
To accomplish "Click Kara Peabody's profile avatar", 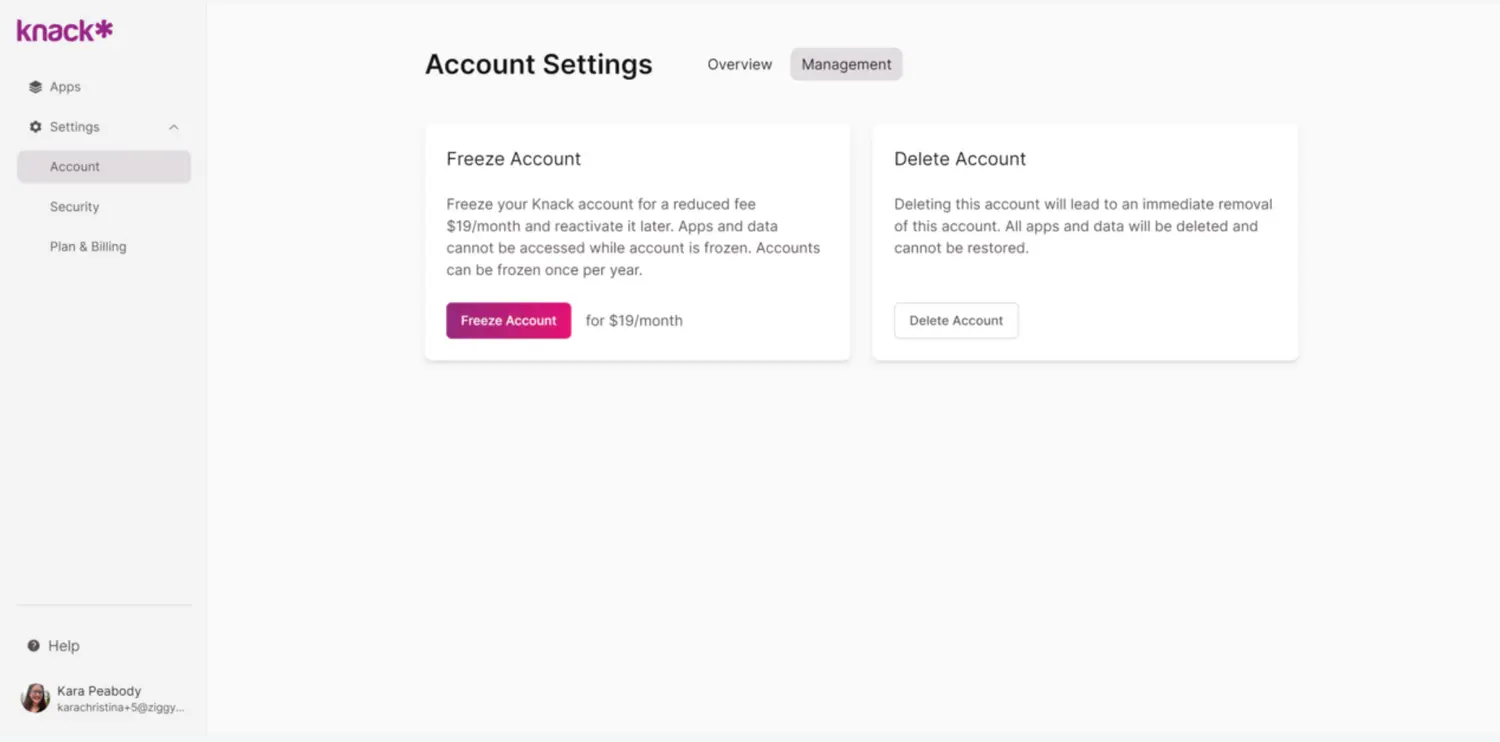I will tap(35, 697).
